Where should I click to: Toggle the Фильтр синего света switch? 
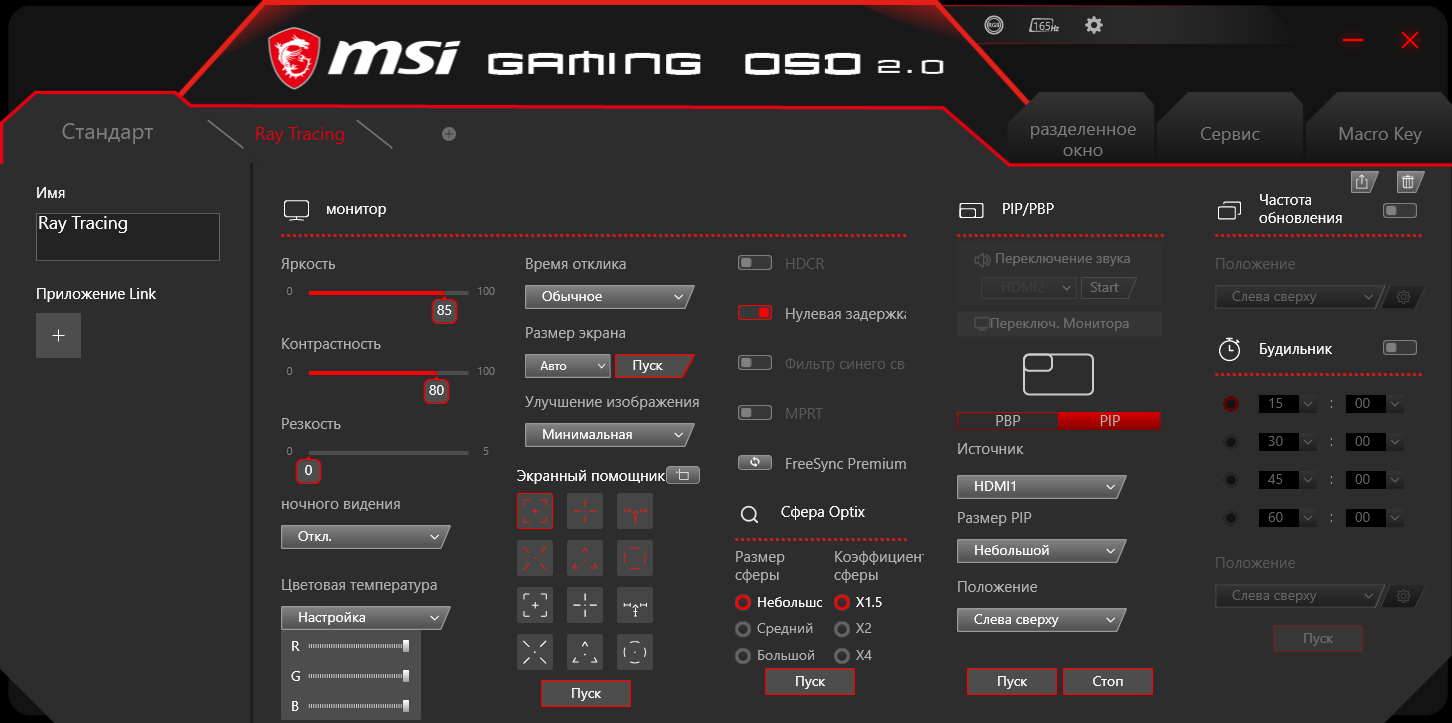click(755, 363)
